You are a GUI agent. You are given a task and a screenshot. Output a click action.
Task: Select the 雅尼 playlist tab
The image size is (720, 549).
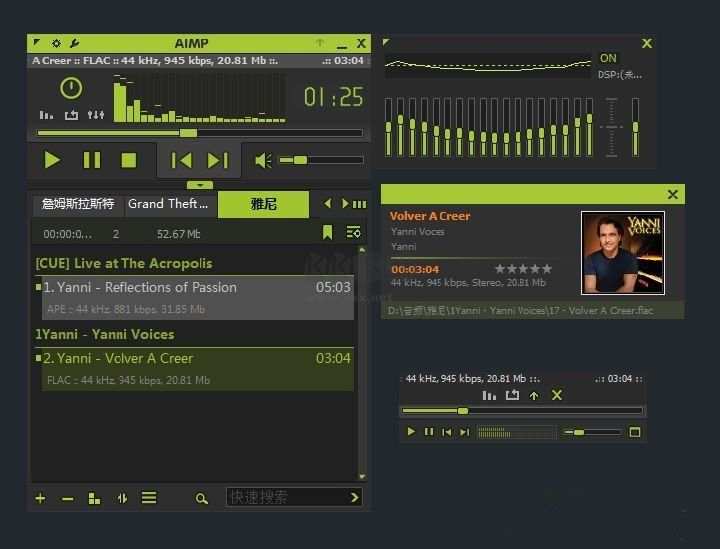click(263, 204)
